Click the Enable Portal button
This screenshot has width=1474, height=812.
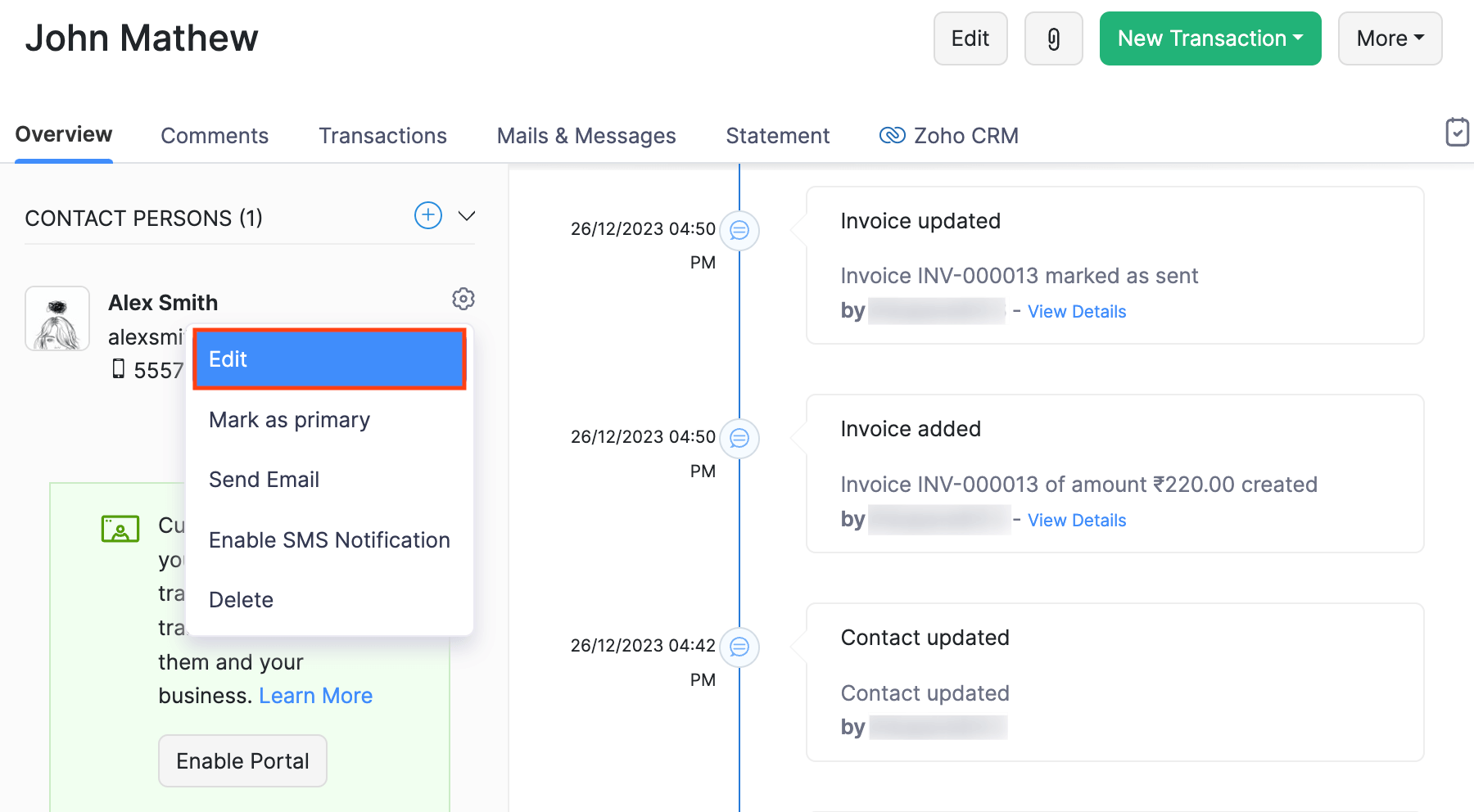(242, 760)
